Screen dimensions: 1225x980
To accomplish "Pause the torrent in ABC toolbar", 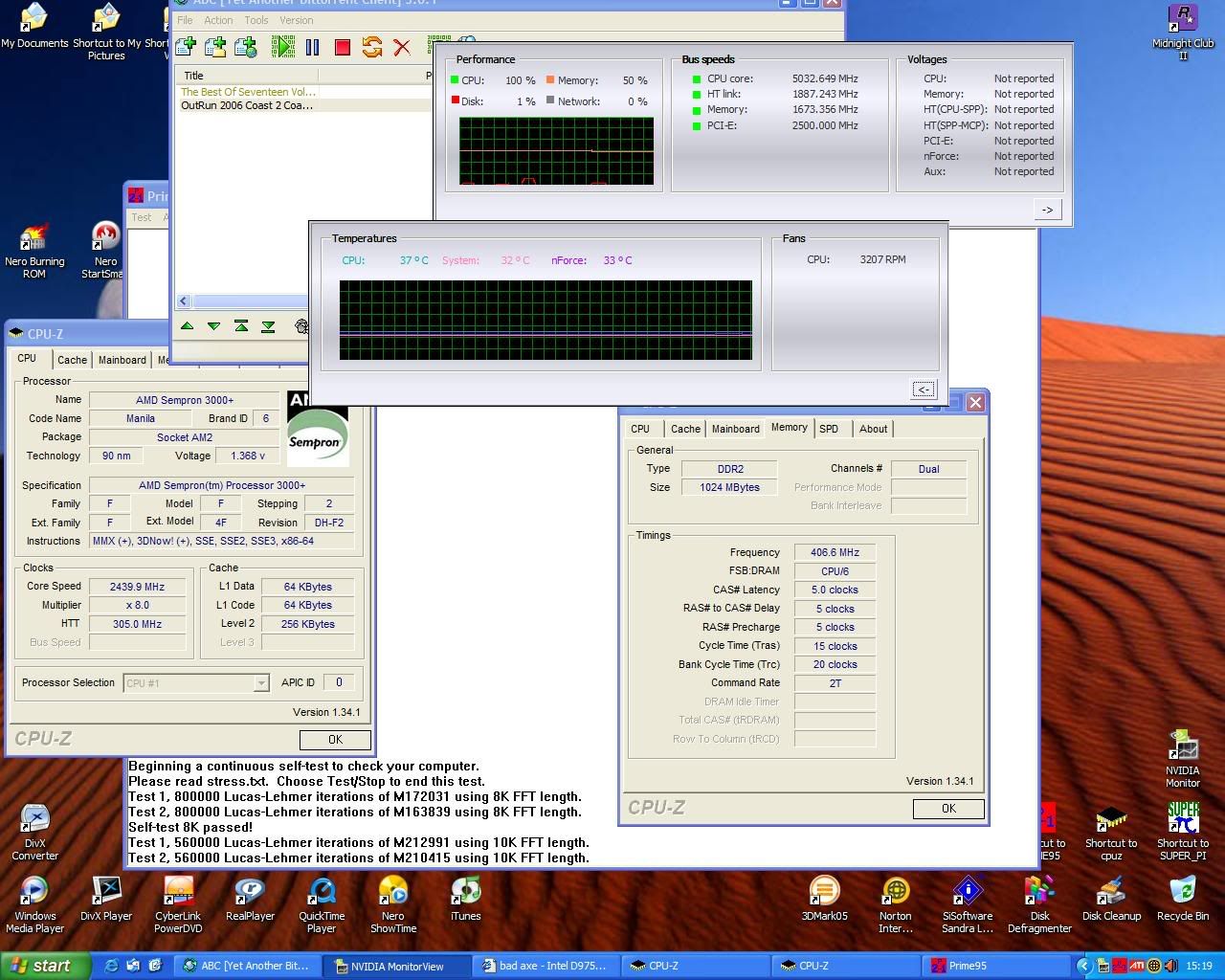I will (312, 46).
